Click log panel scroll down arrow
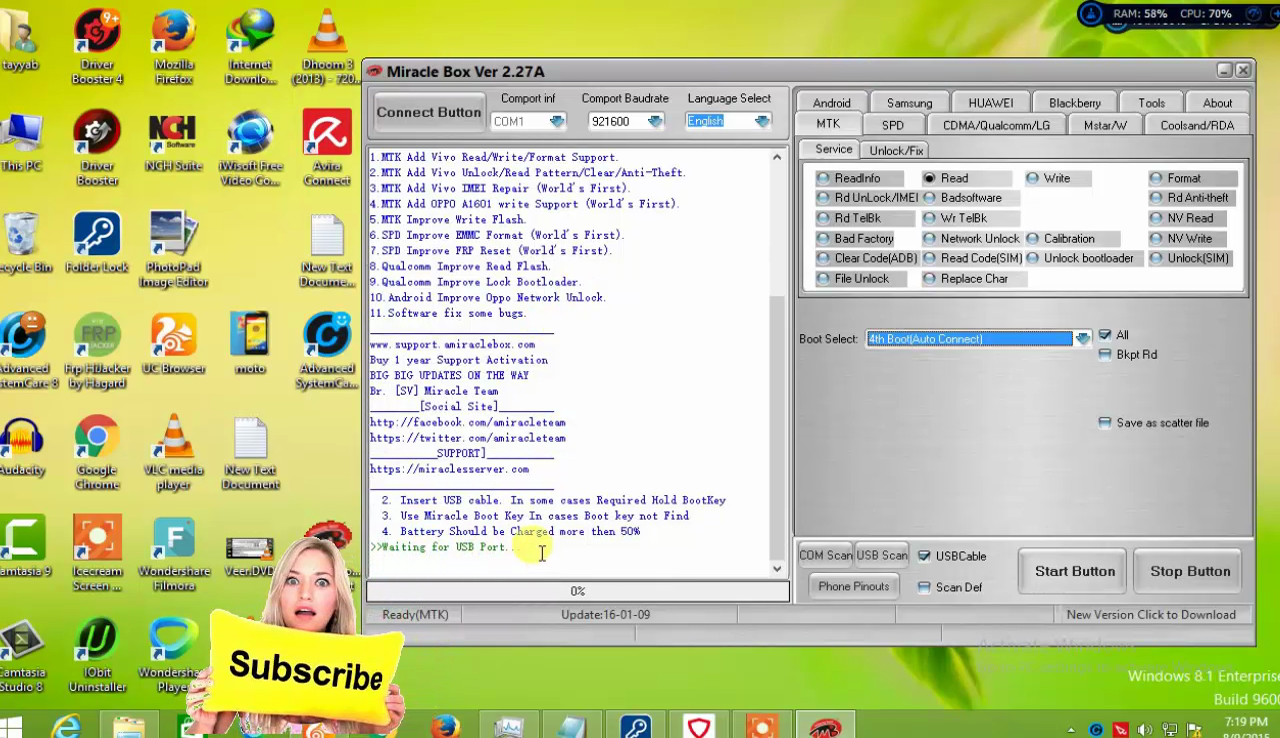 (778, 569)
